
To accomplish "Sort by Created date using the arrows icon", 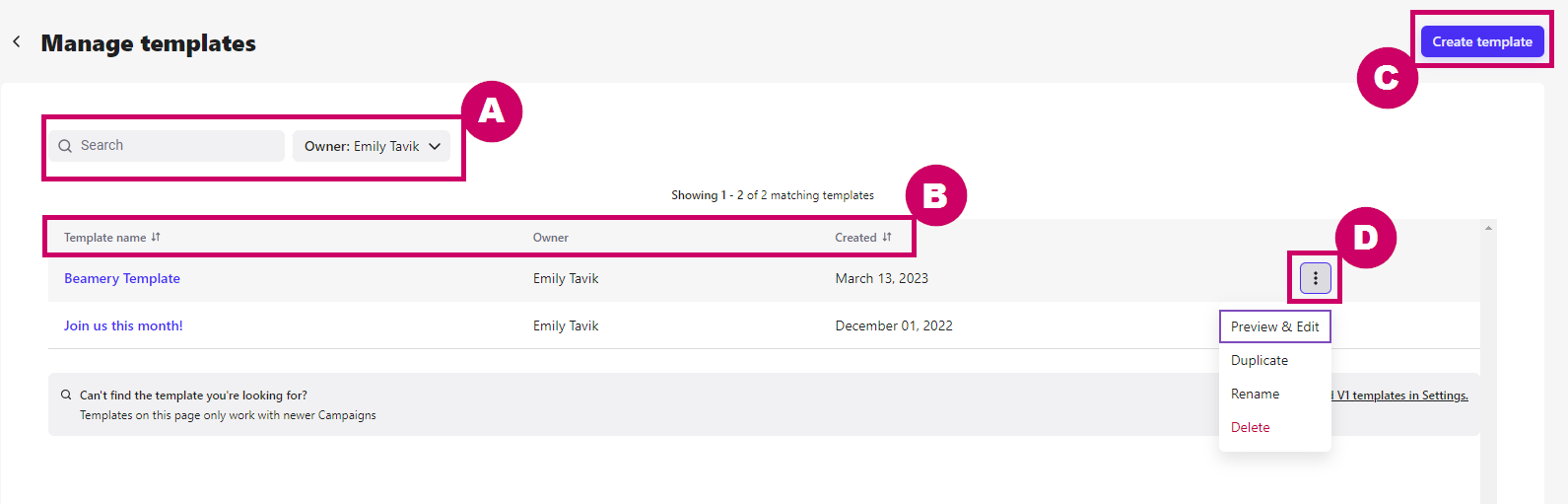I will (887, 237).
